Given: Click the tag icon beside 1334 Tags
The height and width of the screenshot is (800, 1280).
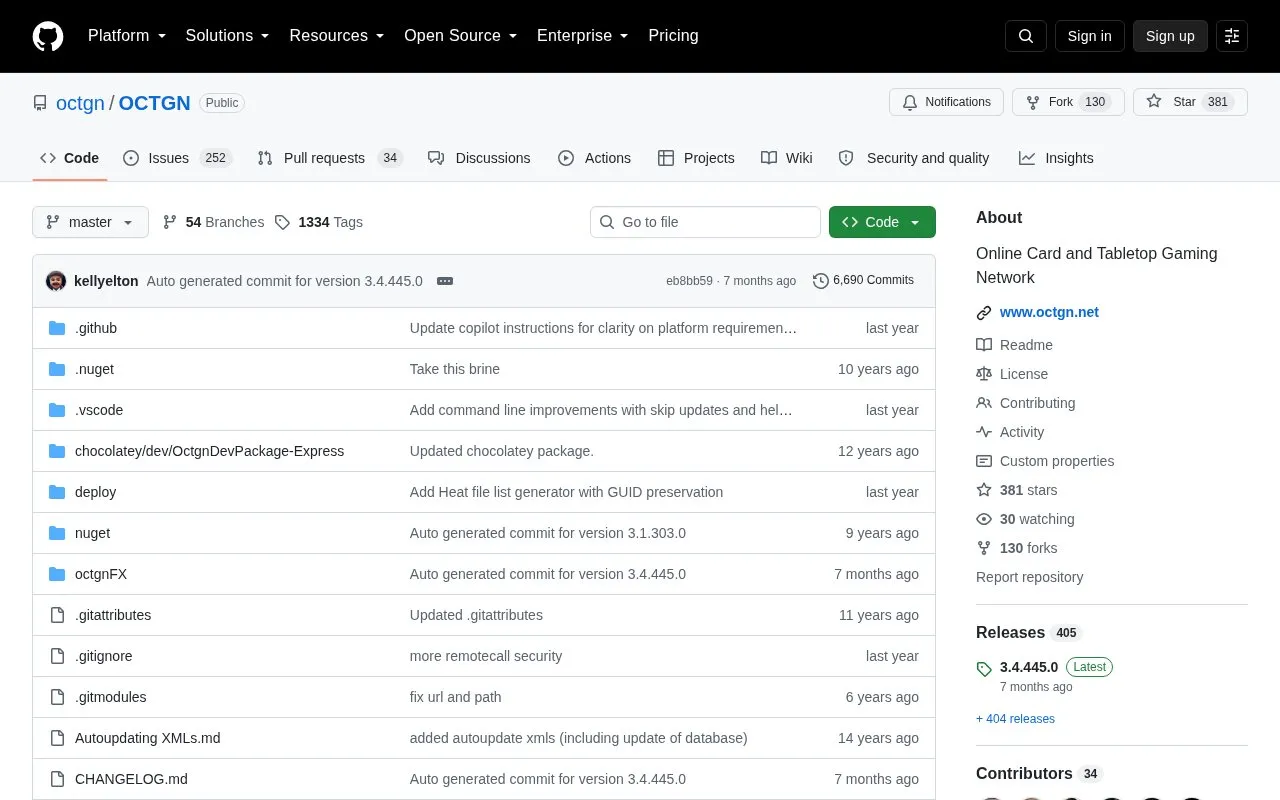Looking at the screenshot, I should tap(282, 222).
